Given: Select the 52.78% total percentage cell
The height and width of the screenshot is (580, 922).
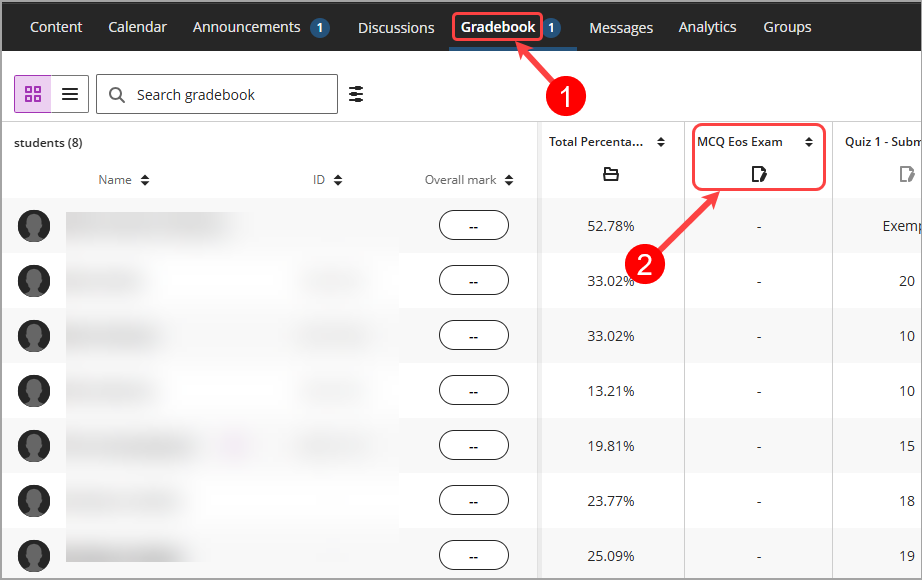Looking at the screenshot, I should (x=611, y=226).
